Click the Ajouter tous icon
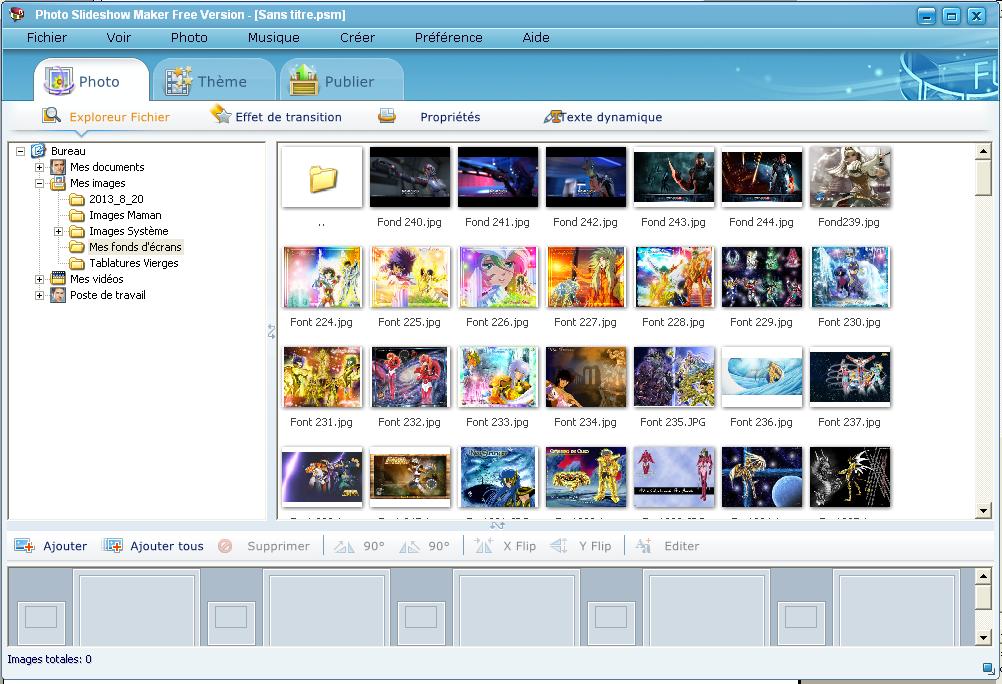The image size is (1002, 684). (x=113, y=546)
